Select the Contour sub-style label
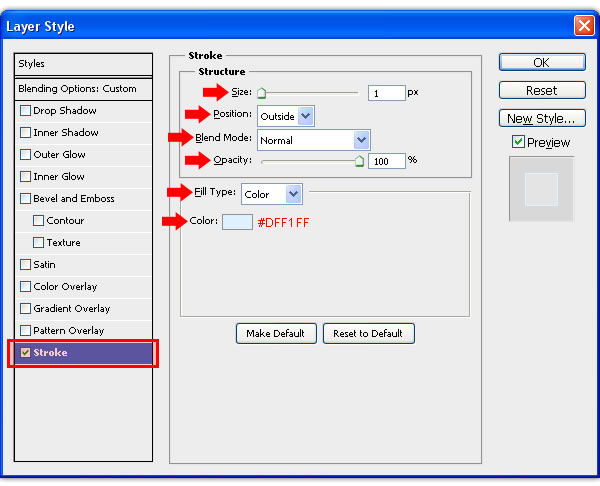The image size is (600, 486). (x=65, y=221)
